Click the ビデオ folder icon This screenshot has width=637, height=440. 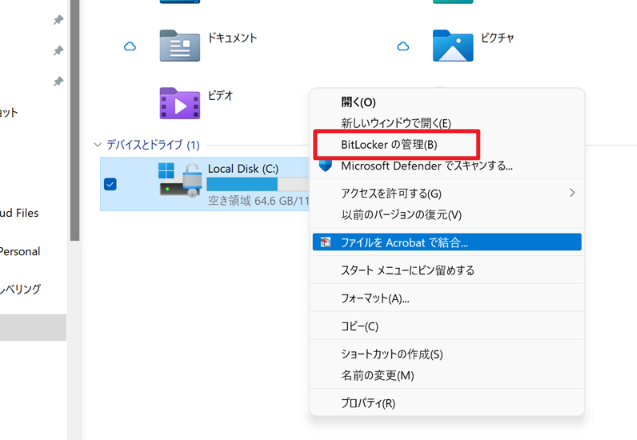point(180,103)
